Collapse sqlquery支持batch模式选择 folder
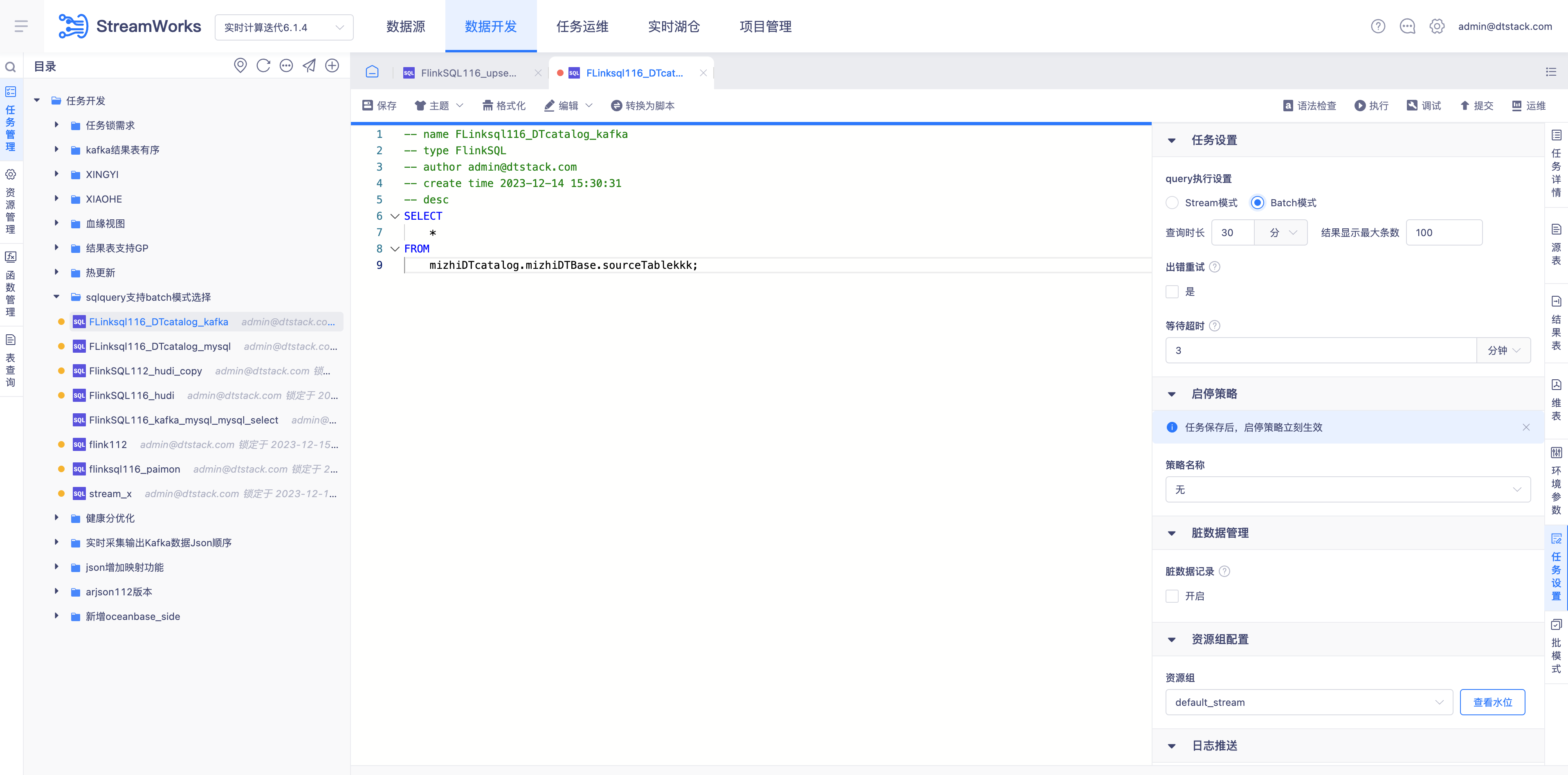Image resolution: width=1568 pixels, height=775 pixels. coord(56,297)
